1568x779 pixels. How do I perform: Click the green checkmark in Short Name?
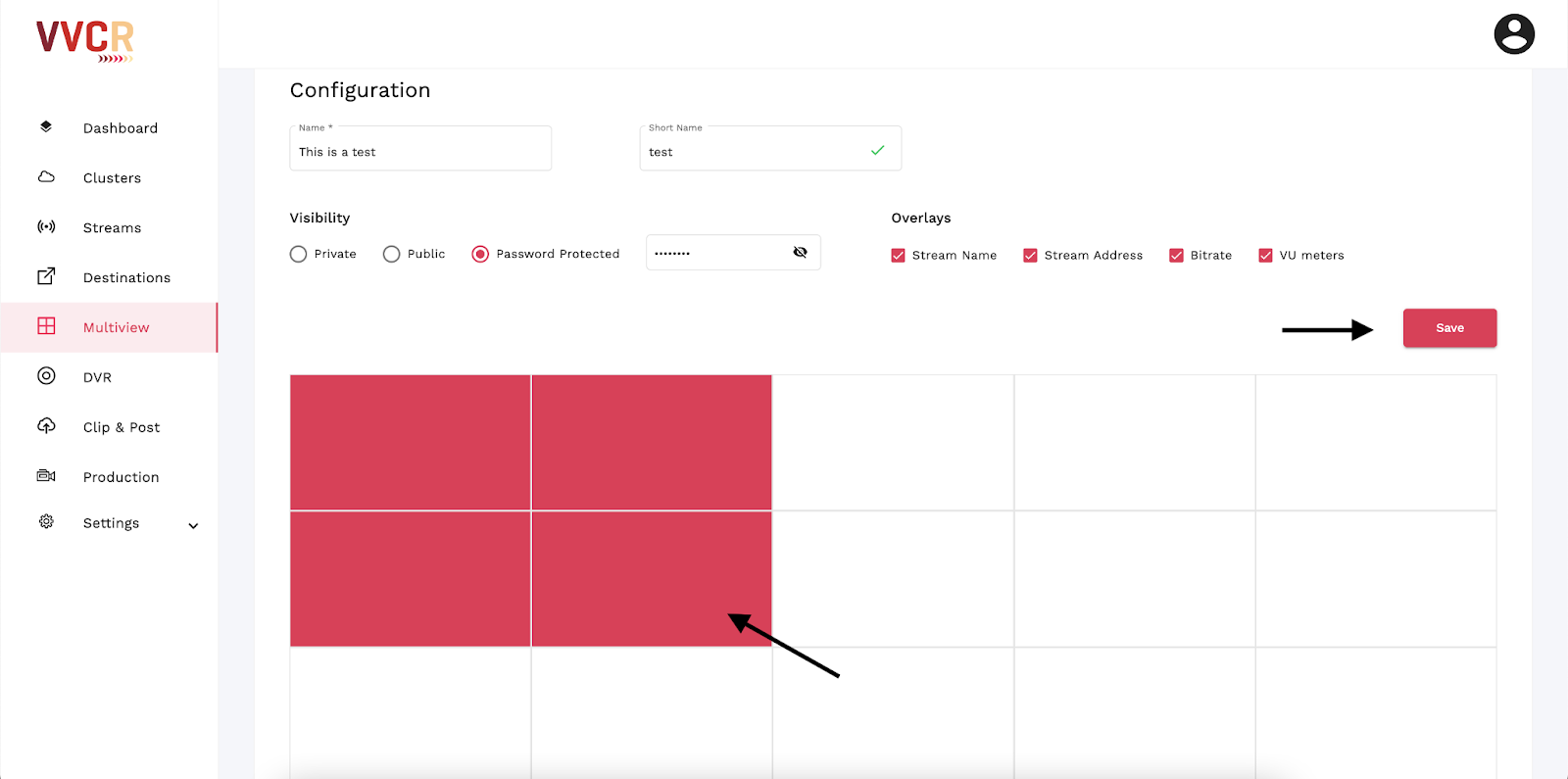pos(877,150)
